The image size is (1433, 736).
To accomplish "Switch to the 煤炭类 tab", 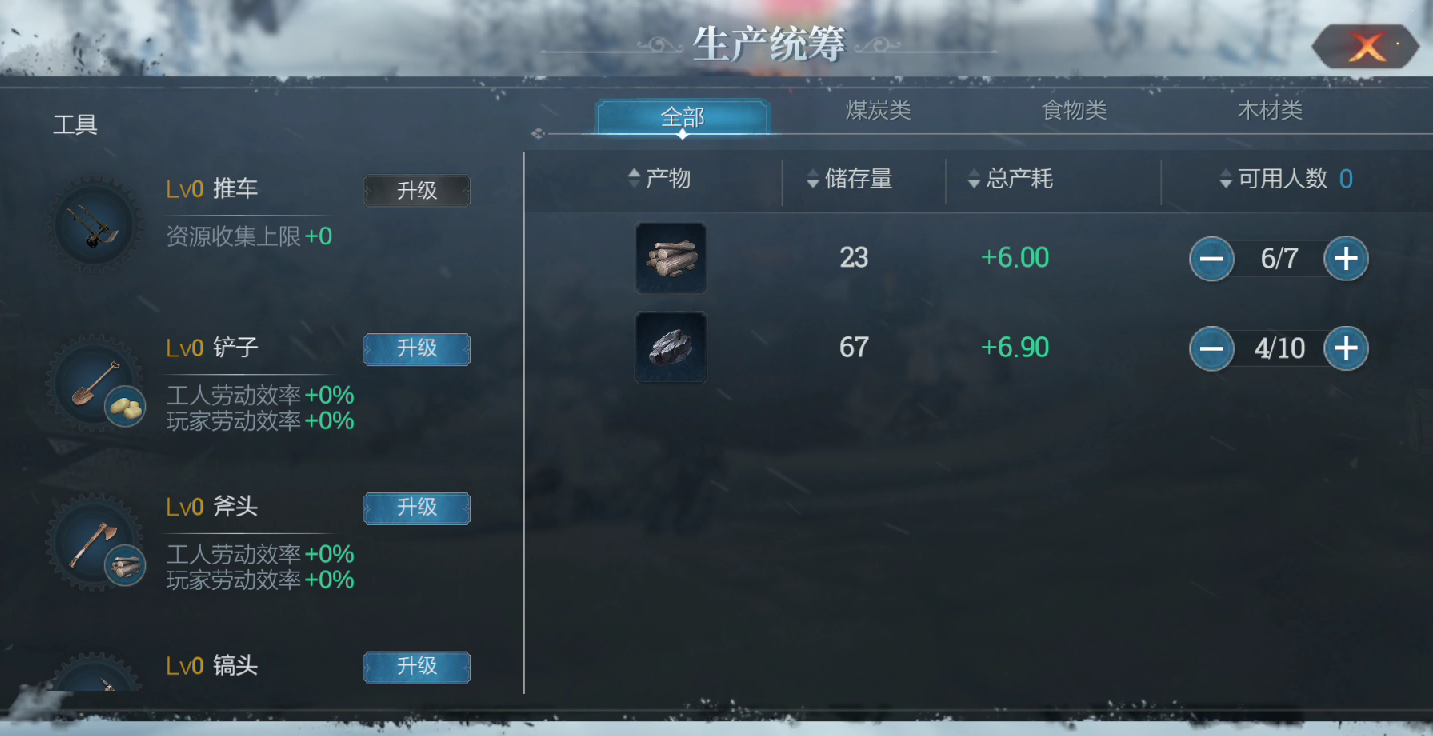I will tap(879, 111).
